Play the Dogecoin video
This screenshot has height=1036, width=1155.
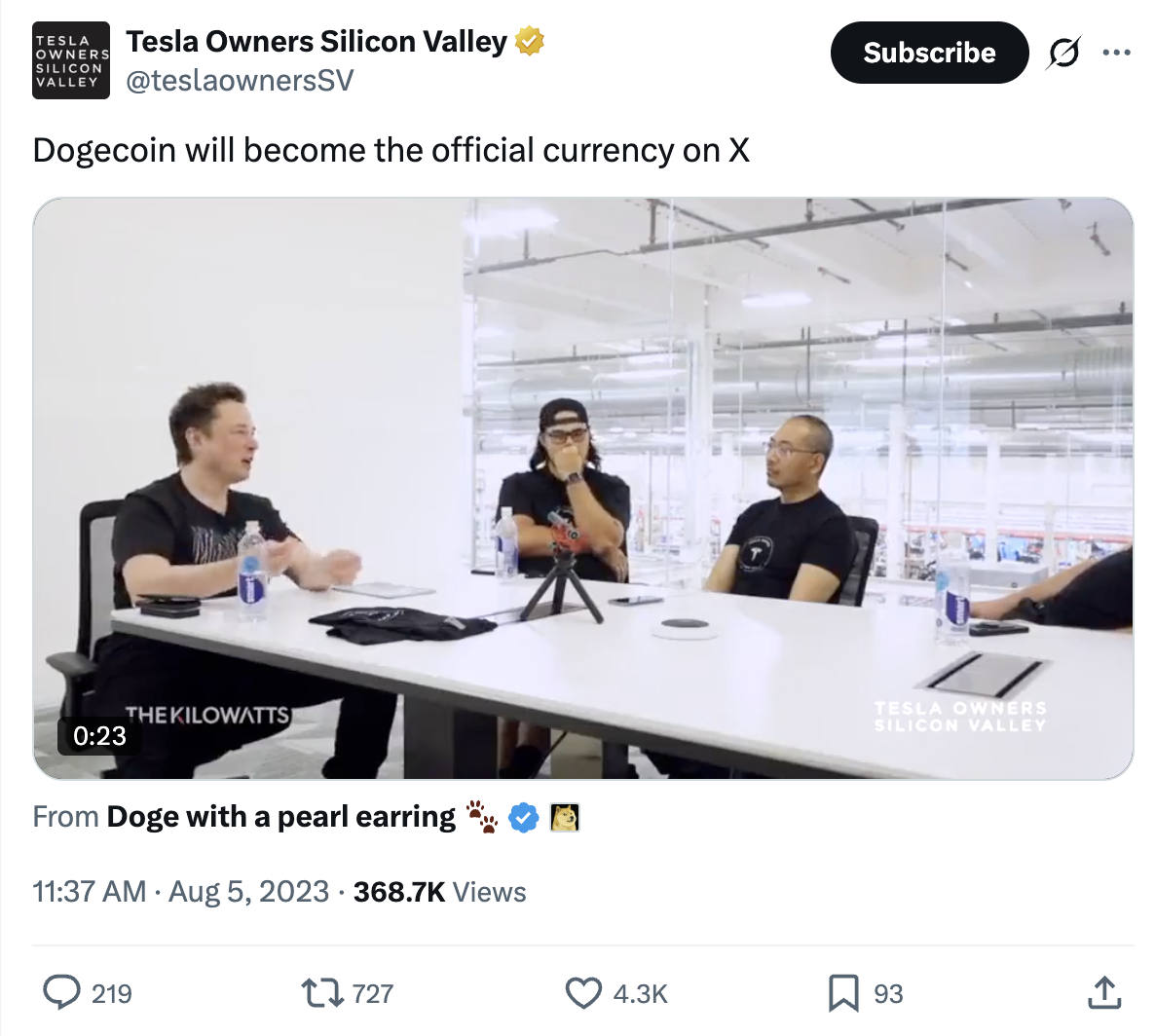pos(582,488)
